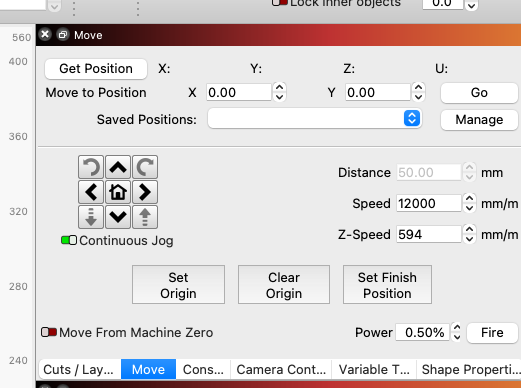Adjust the Power percentage stepper

[x=457, y=332]
